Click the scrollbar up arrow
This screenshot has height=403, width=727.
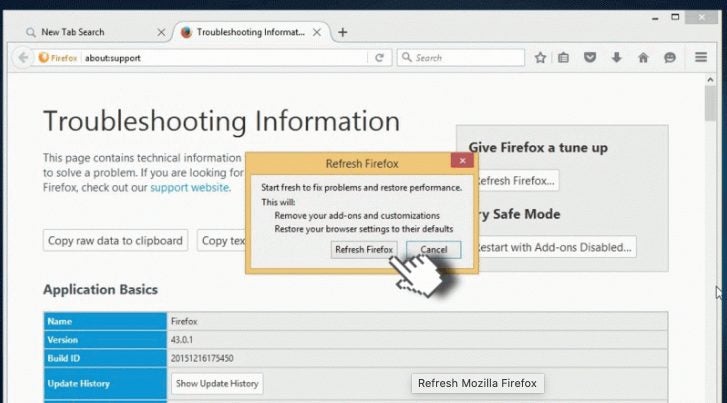(x=710, y=80)
